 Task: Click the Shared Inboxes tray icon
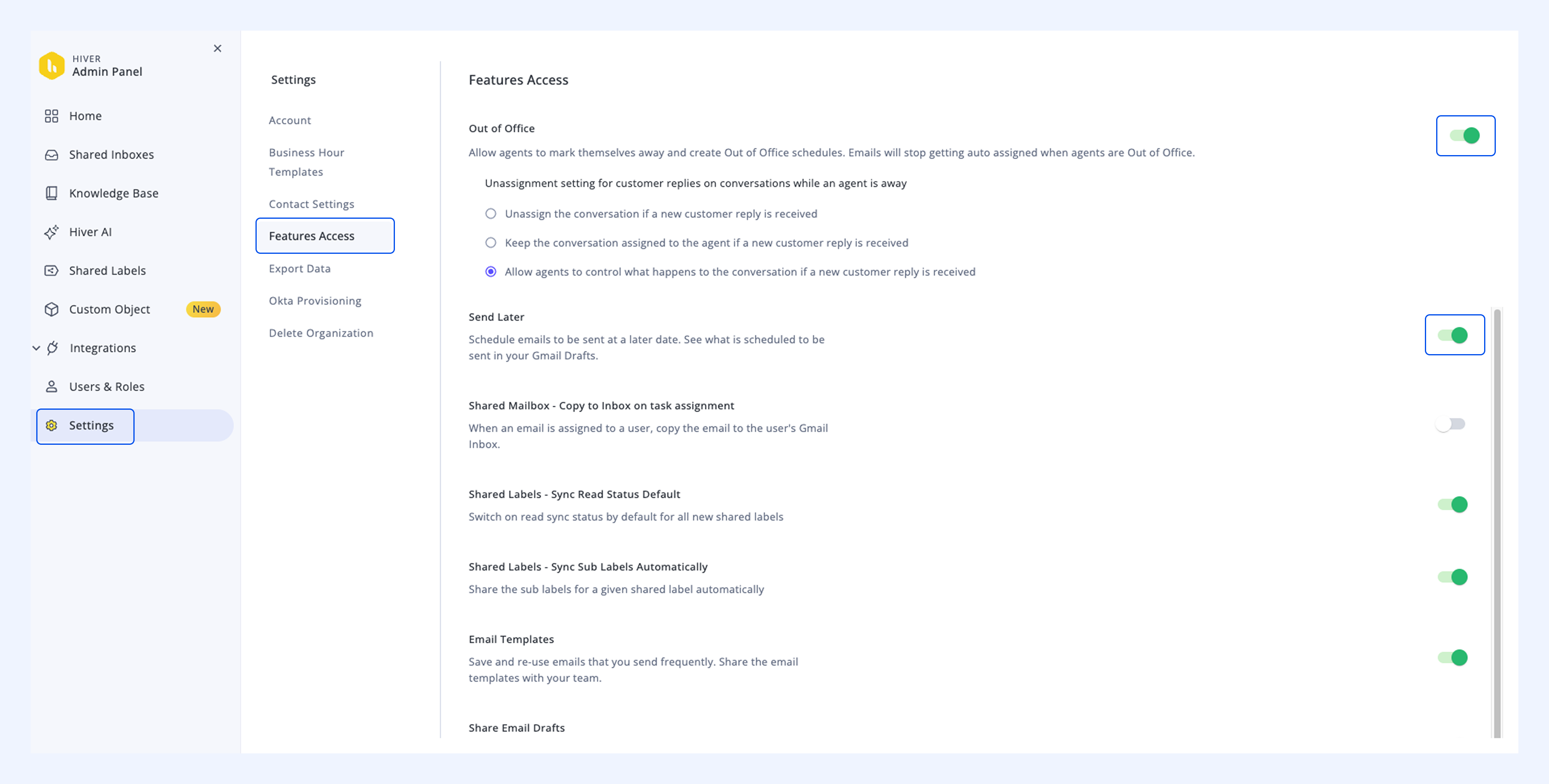tap(52, 155)
